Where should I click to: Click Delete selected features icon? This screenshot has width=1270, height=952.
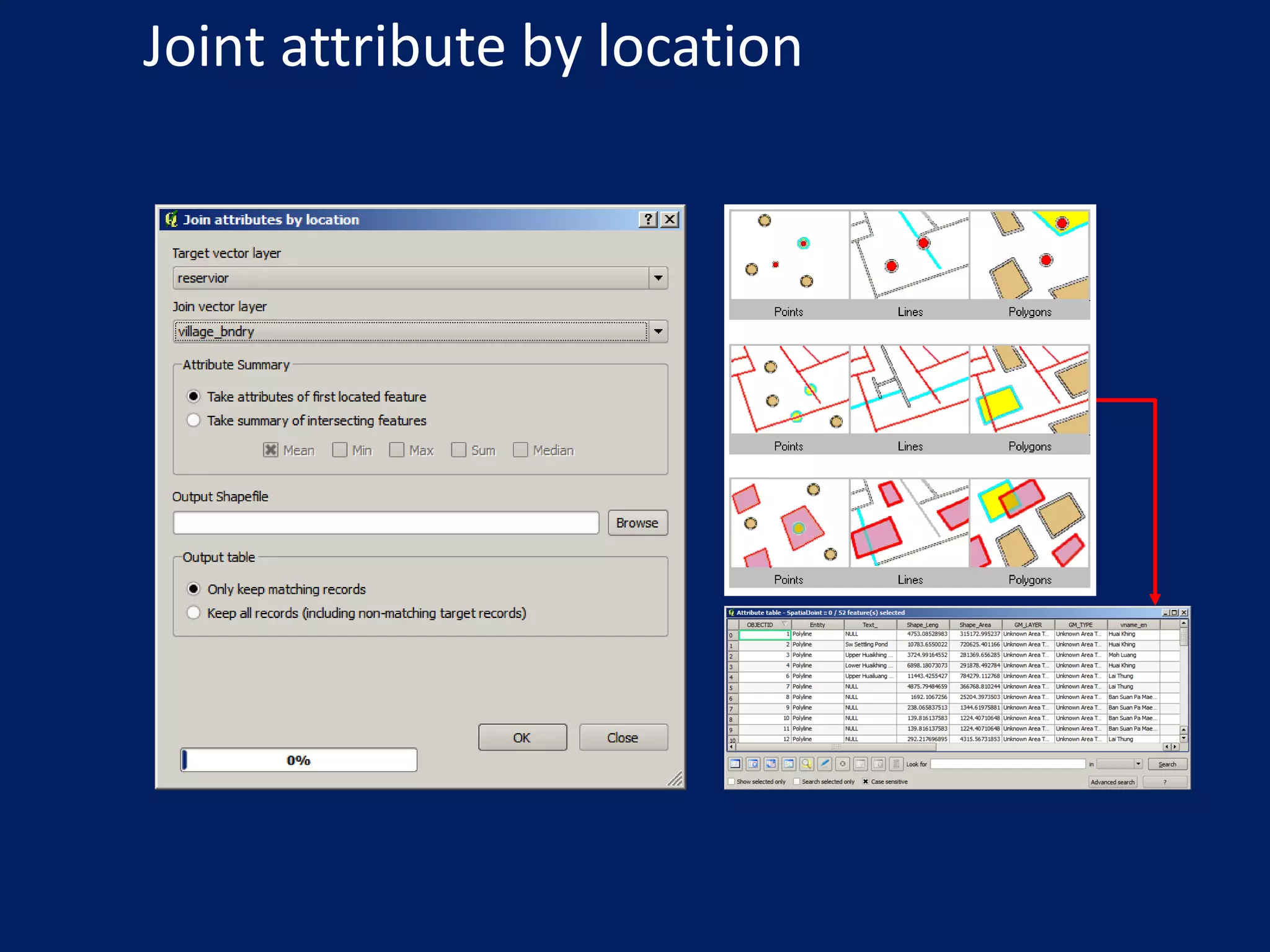coord(842,764)
